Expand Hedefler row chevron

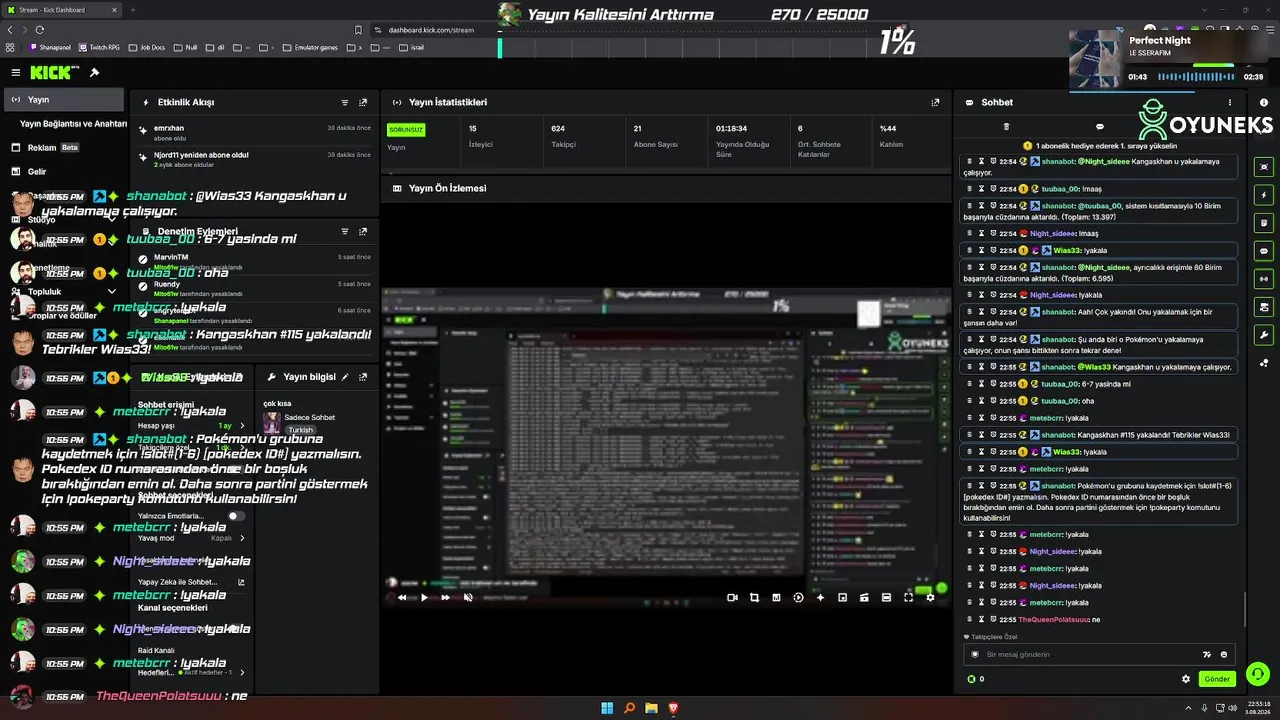242,672
